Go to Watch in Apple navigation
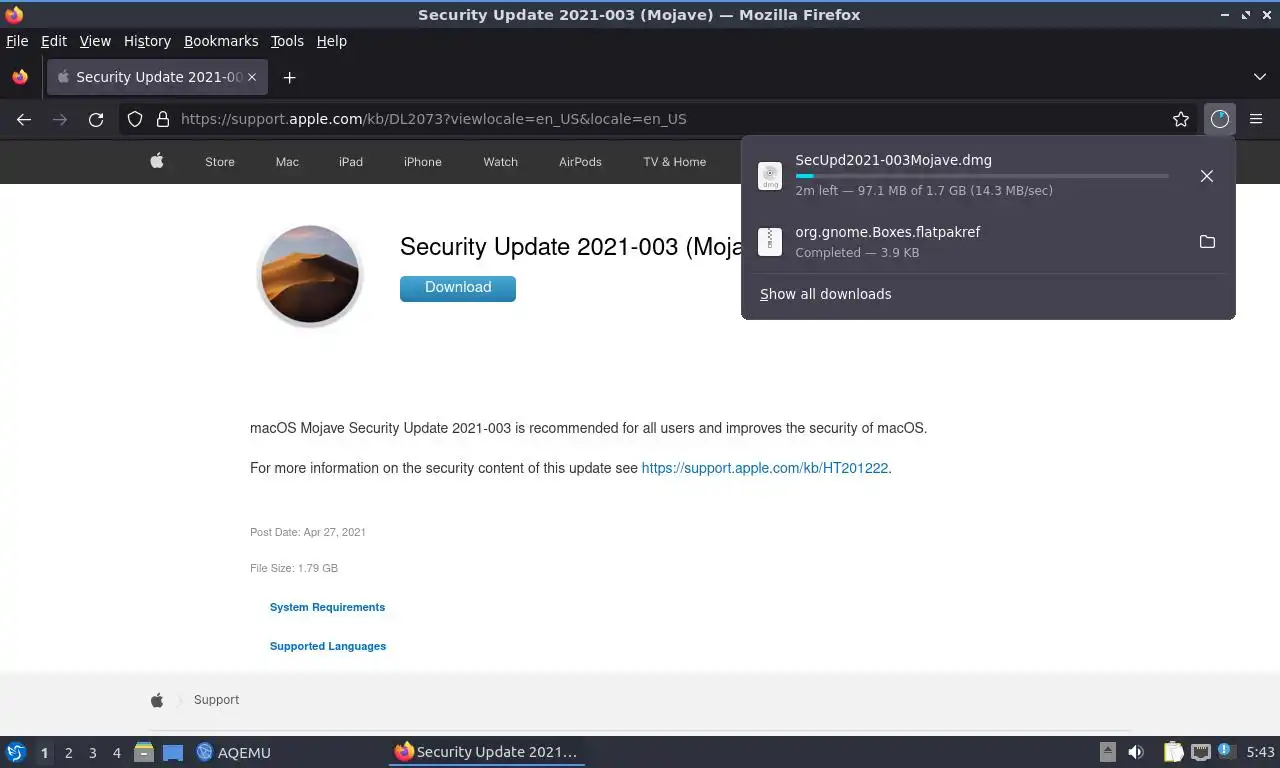The image size is (1280, 768). click(x=501, y=162)
